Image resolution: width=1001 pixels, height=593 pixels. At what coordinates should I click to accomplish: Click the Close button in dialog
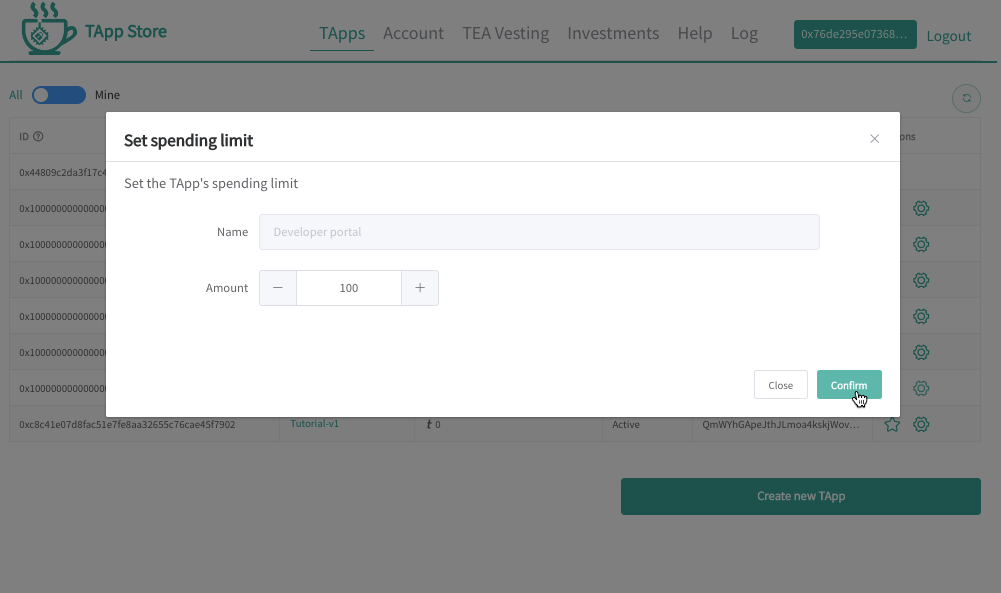[x=780, y=385]
